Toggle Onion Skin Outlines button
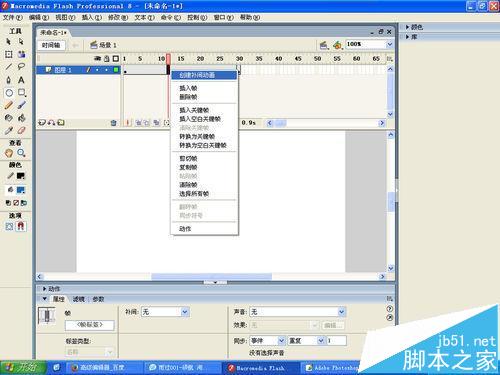 click(x=147, y=123)
